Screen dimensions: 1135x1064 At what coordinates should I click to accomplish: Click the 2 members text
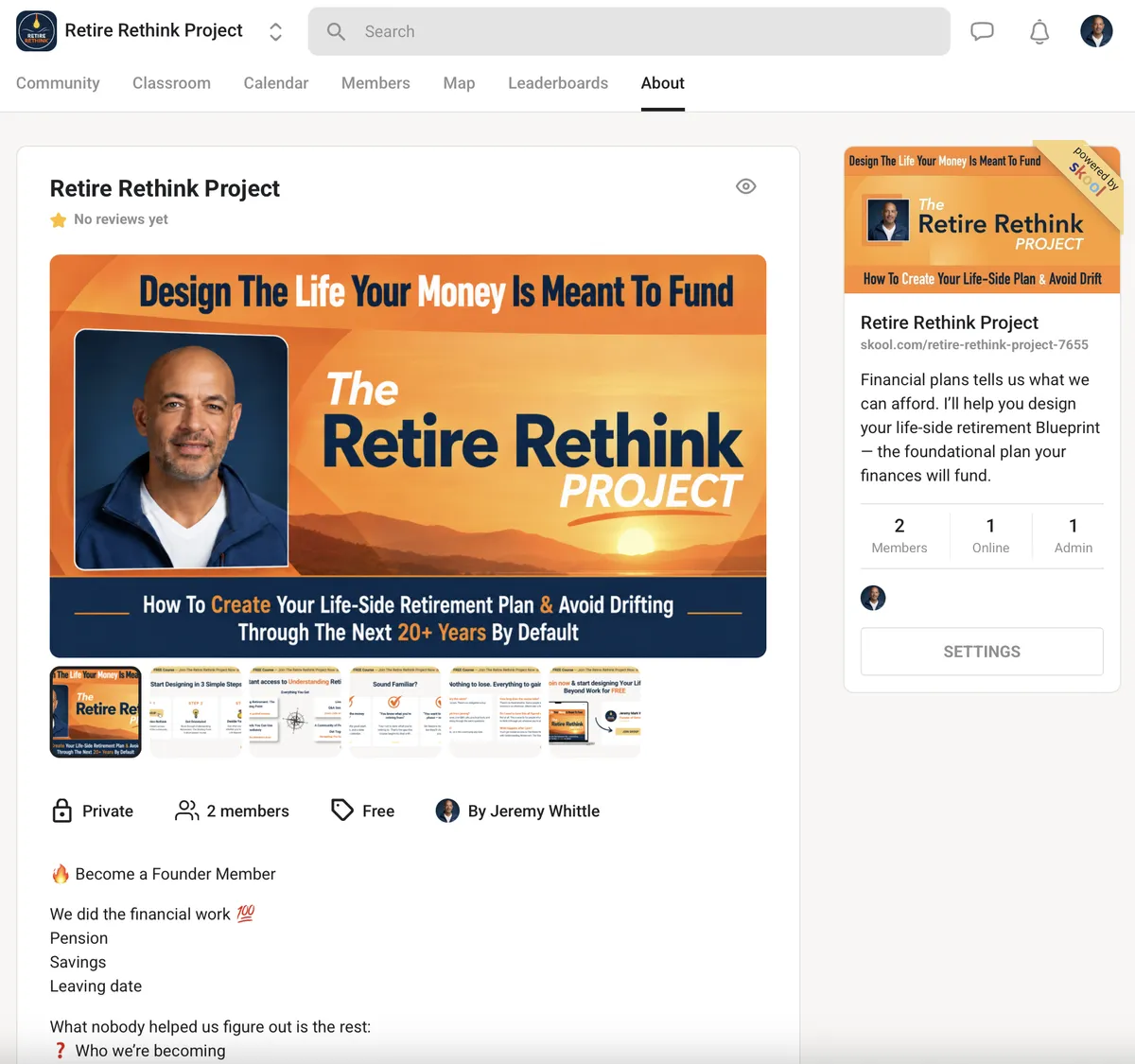click(x=248, y=811)
